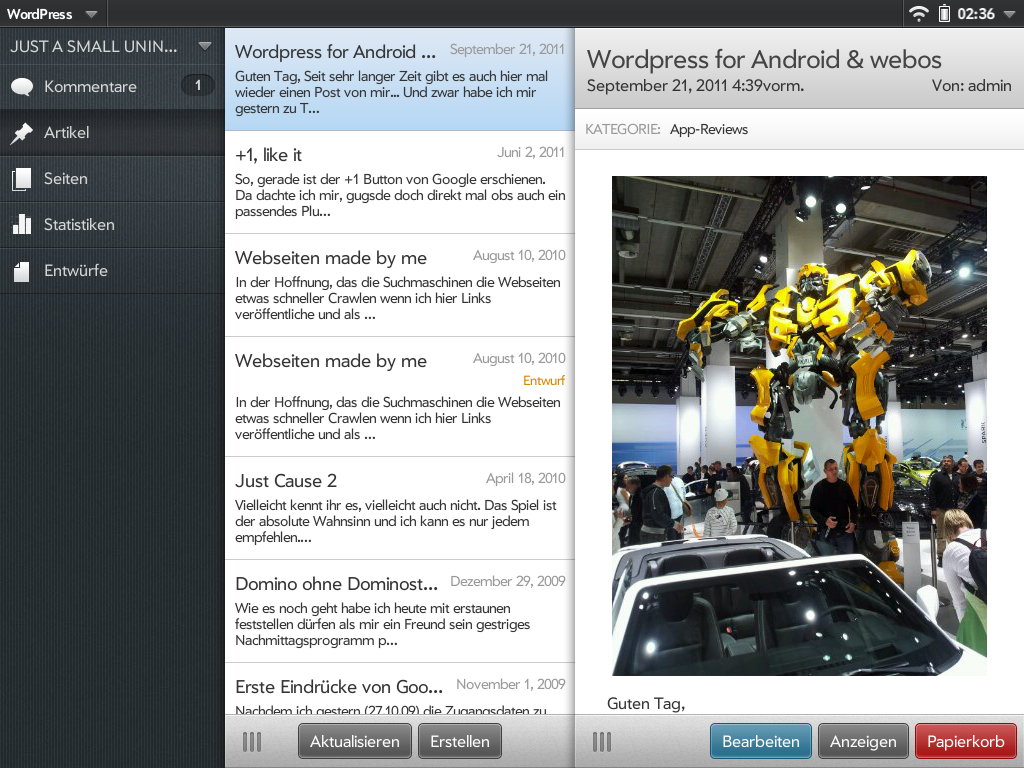Image resolution: width=1024 pixels, height=768 pixels.
Task: Click the KATEGORIE: label
Action: [x=622, y=129]
